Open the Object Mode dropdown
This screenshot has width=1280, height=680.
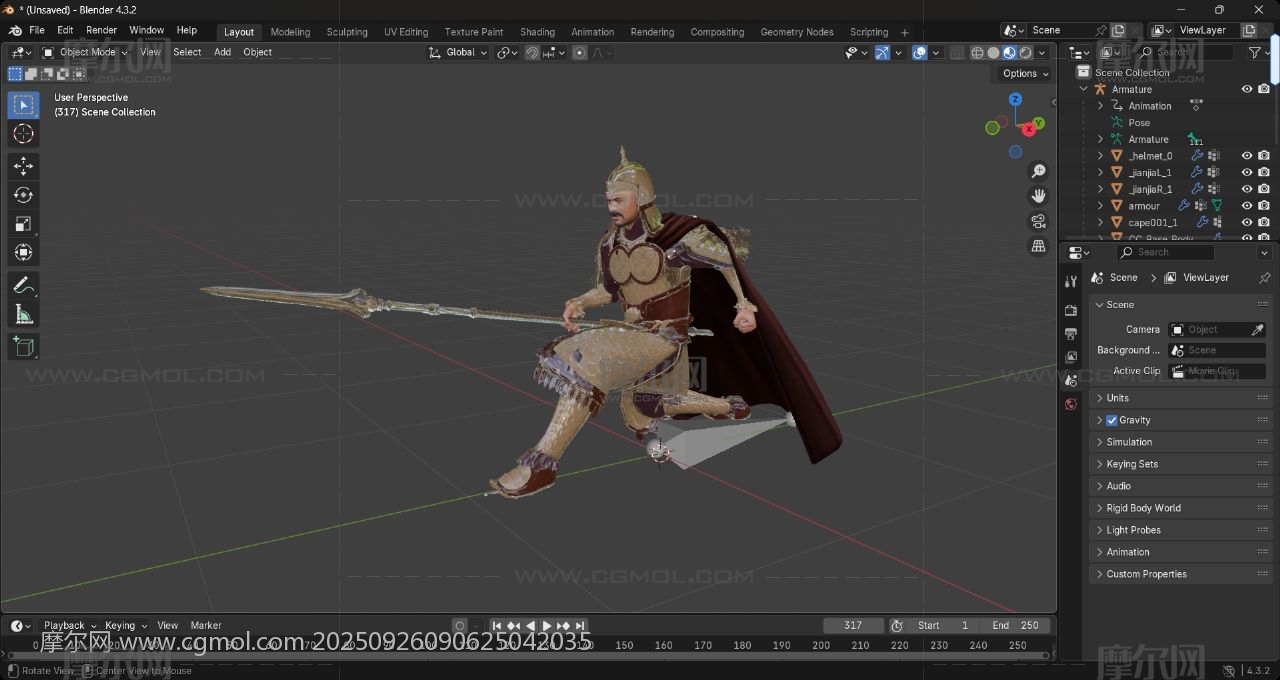coord(86,52)
